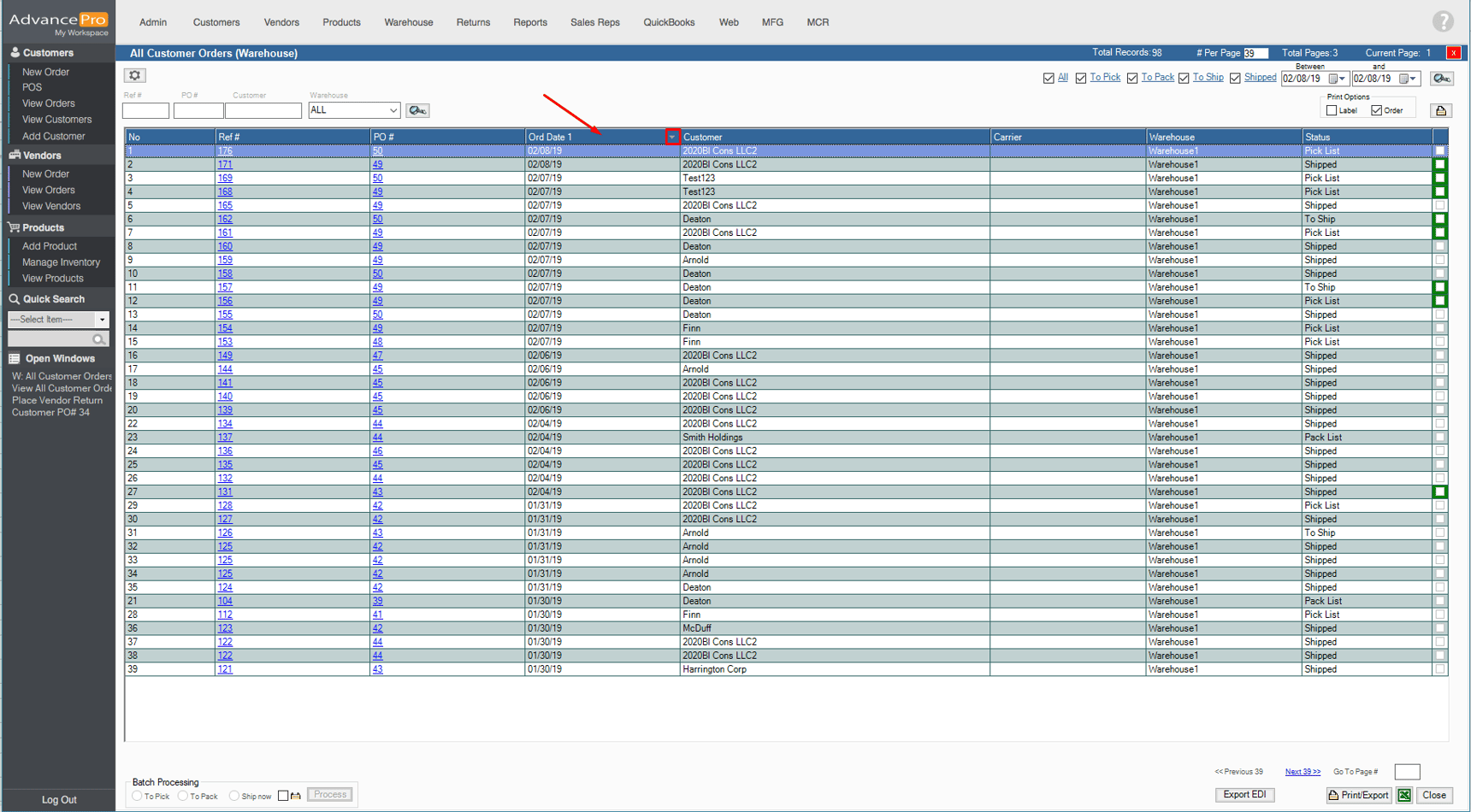Click the Ord Date sort arrow icon
Viewport: 1471px width, 812px height.
[672, 137]
